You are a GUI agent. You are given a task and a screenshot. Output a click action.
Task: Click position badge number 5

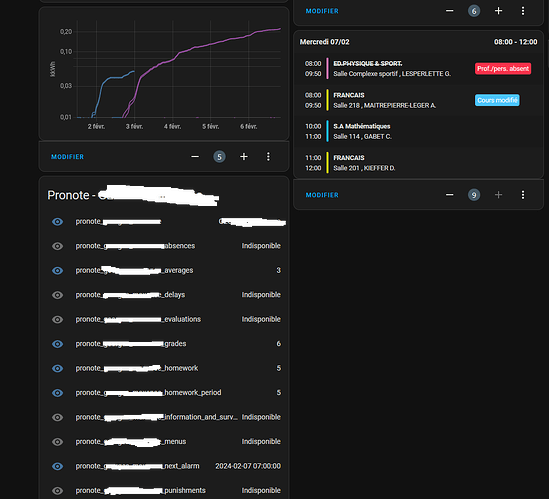[x=220, y=157]
